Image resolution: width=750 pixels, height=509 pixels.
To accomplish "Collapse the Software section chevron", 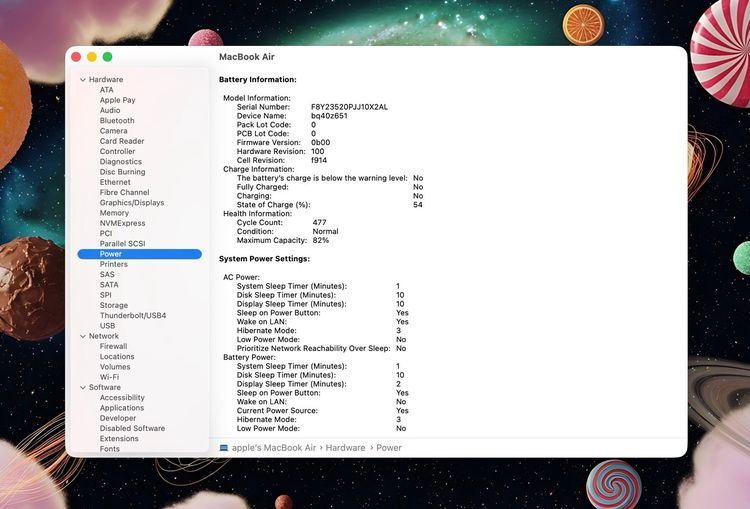I will pyautogui.click(x=83, y=387).
